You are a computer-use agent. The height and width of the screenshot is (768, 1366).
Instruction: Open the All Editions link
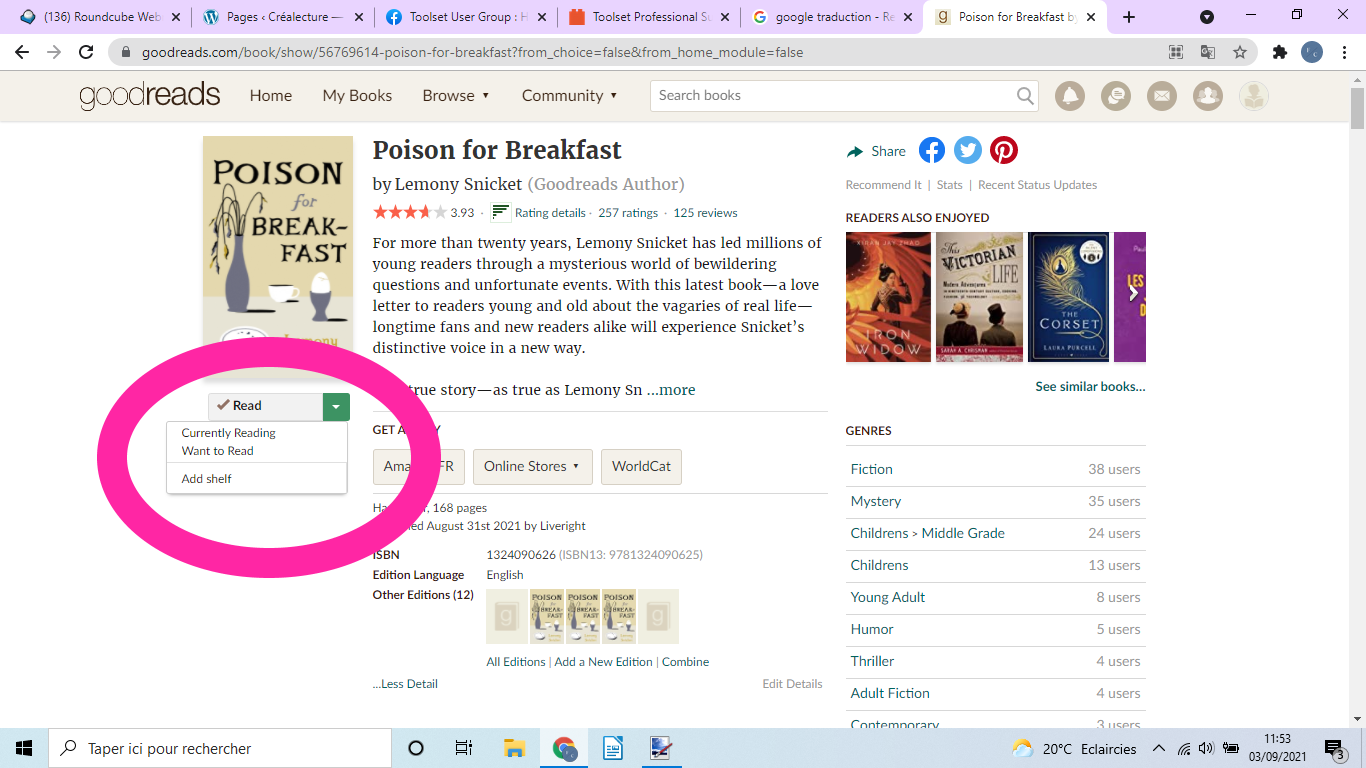[x=516, y=662]
